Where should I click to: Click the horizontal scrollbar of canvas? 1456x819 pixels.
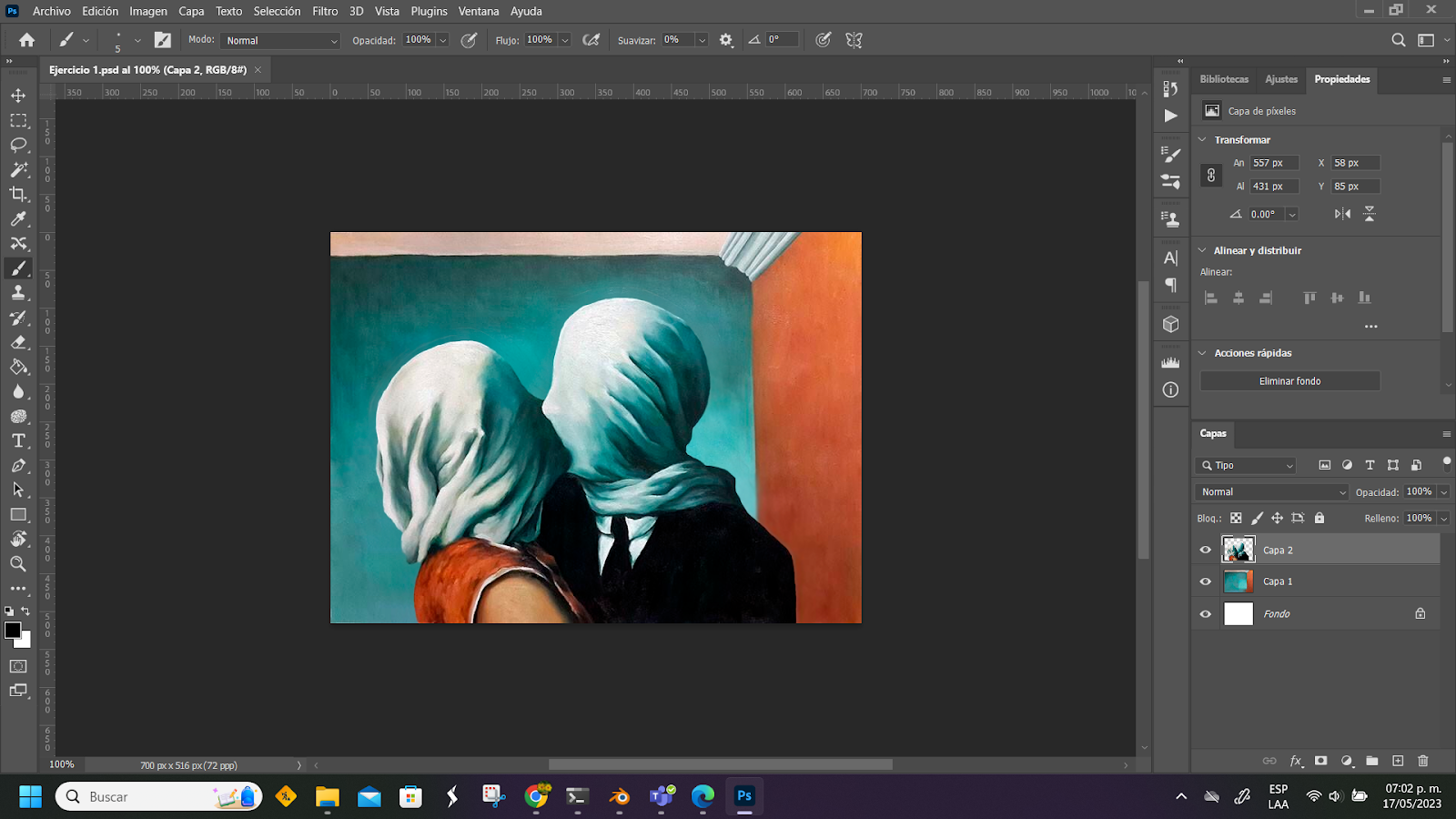point(720,764)
